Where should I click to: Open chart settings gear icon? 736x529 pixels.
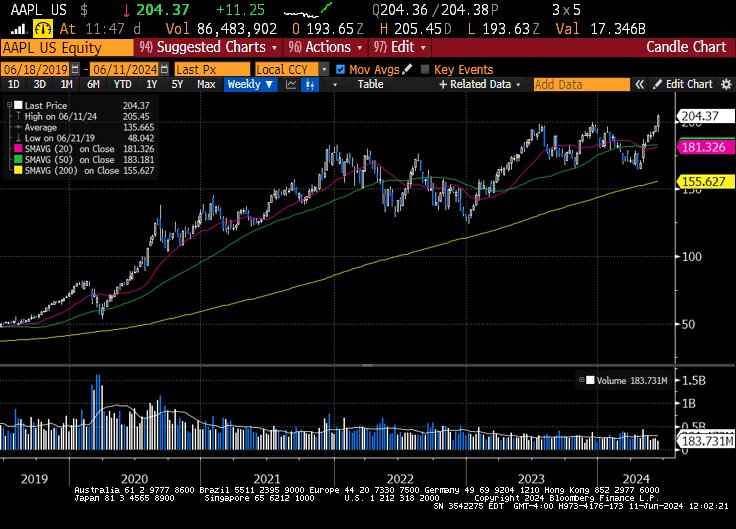click(726, 84)
